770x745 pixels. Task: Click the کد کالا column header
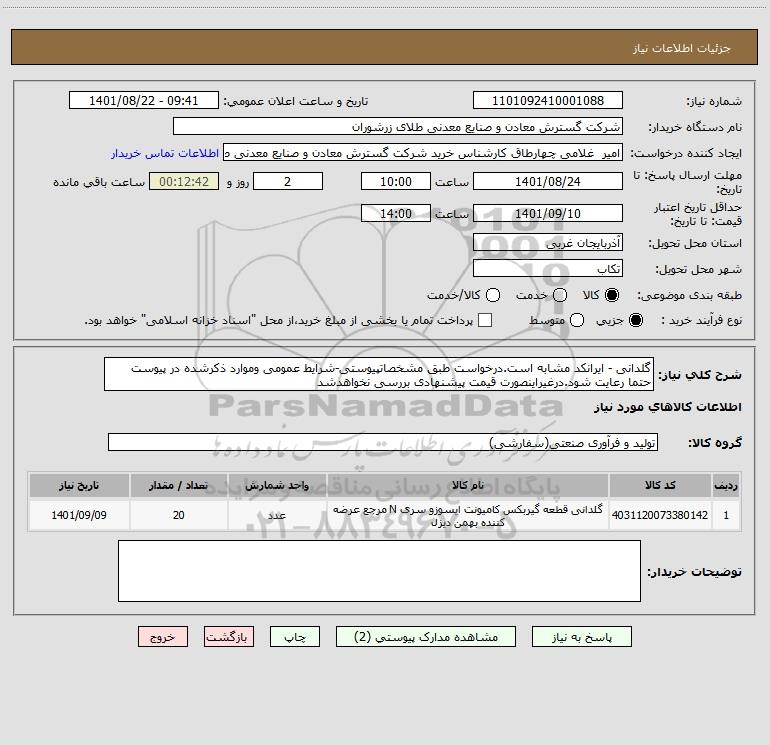coord(660,485)
